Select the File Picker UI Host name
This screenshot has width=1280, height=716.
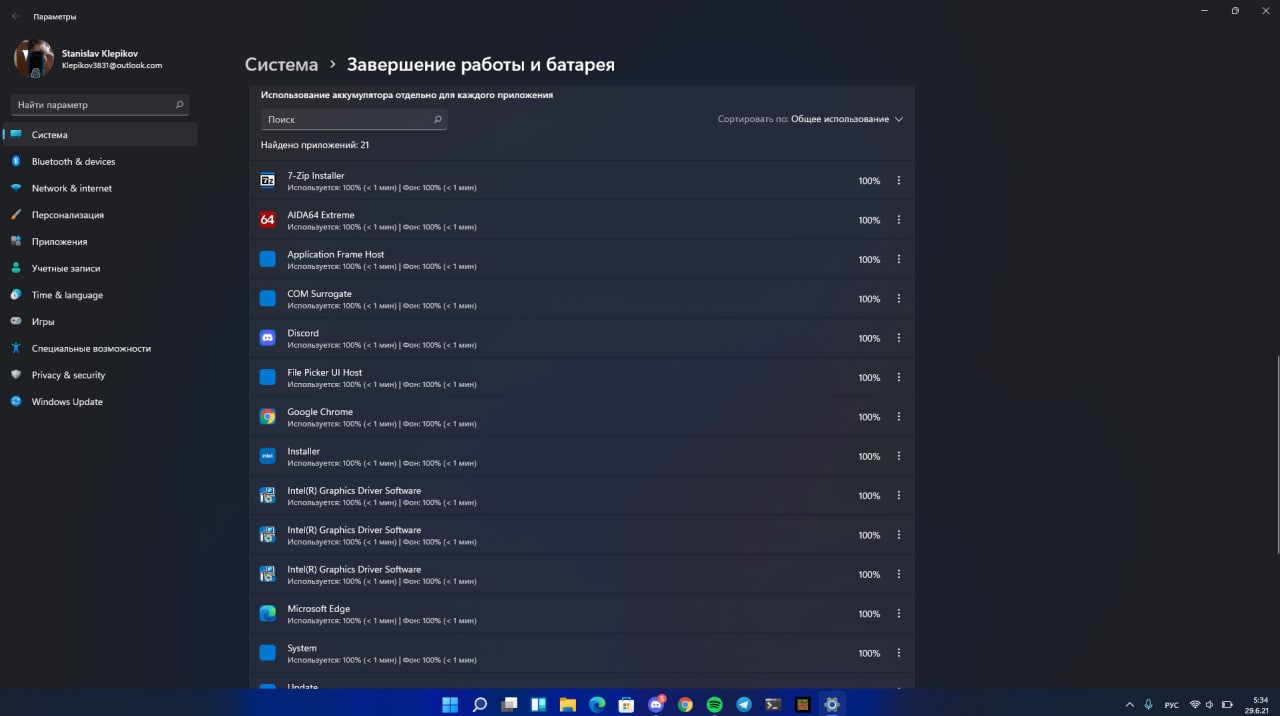coord(324,372)
